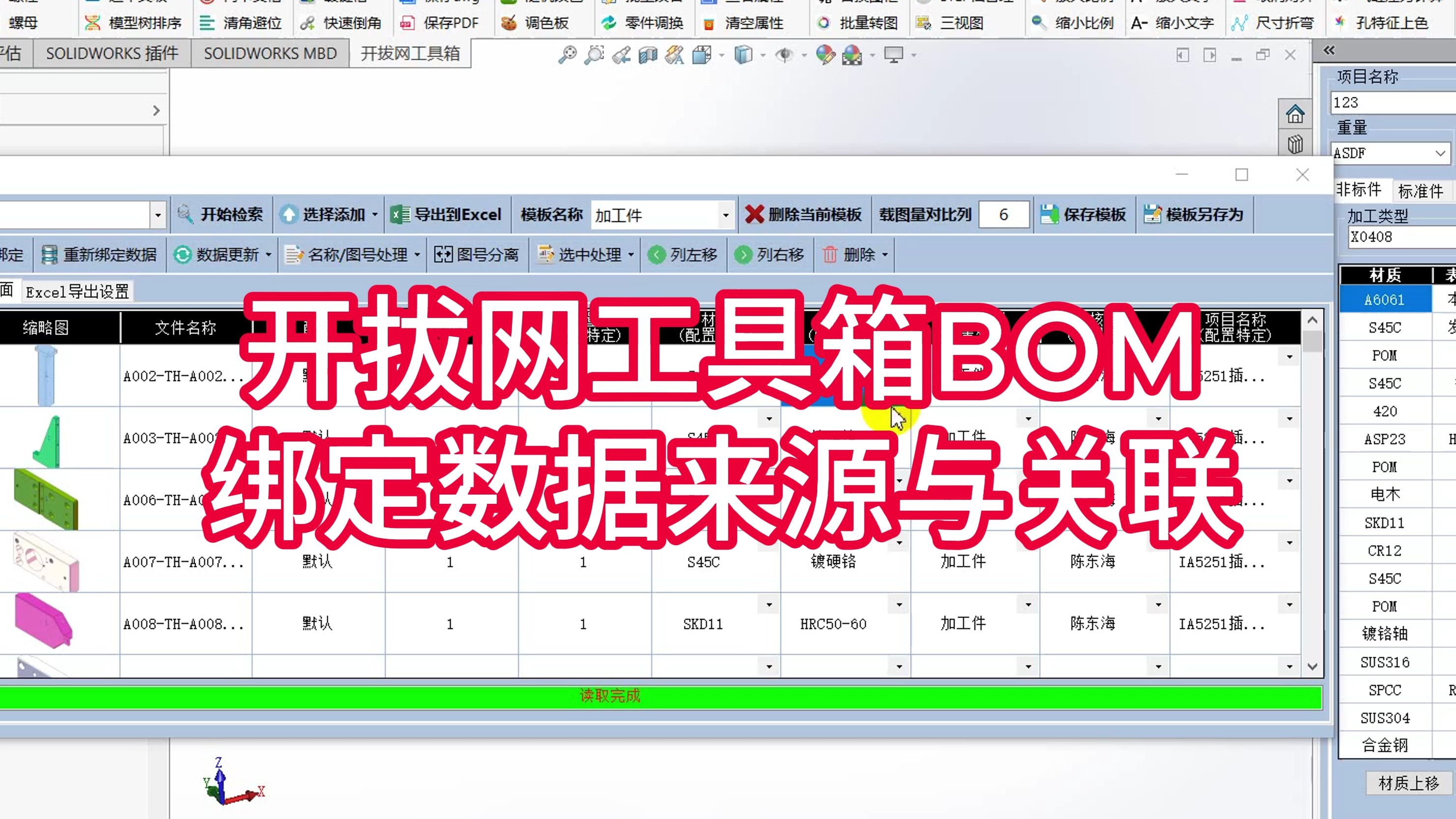
Task: Select 标准件 tab in right panel
Action: pos(1421,191)
